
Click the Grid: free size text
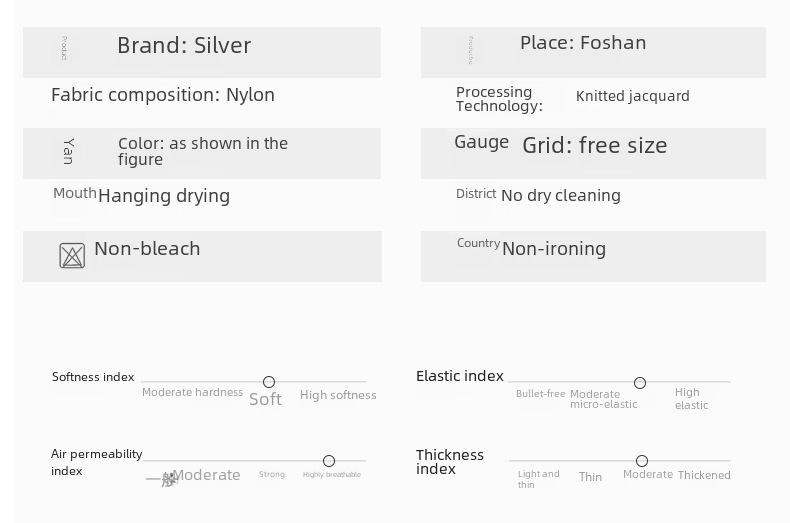click(595, 146)
